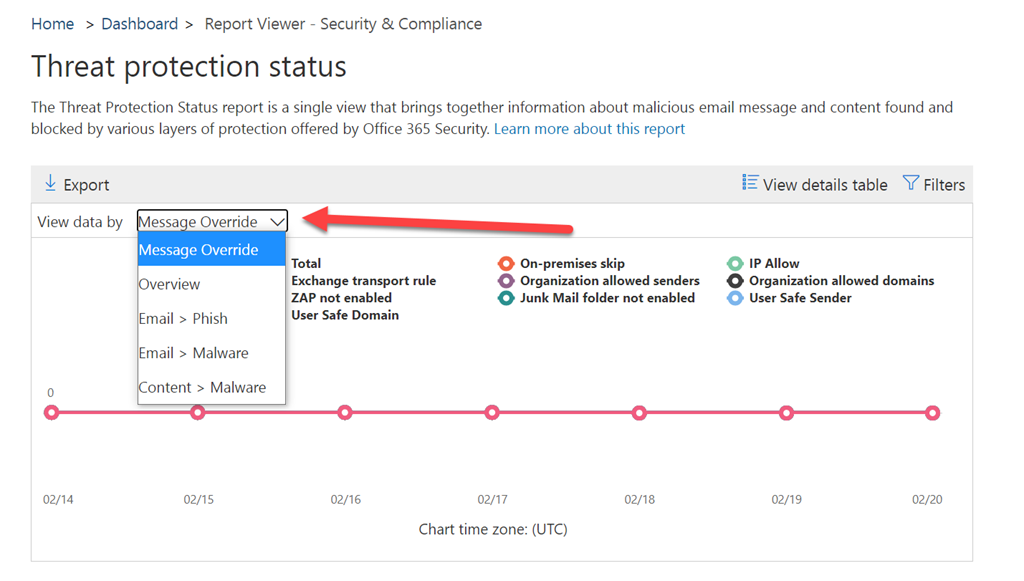
Task: Toggle the Organization allowed senders legend marker
Action: pos(506,281)
